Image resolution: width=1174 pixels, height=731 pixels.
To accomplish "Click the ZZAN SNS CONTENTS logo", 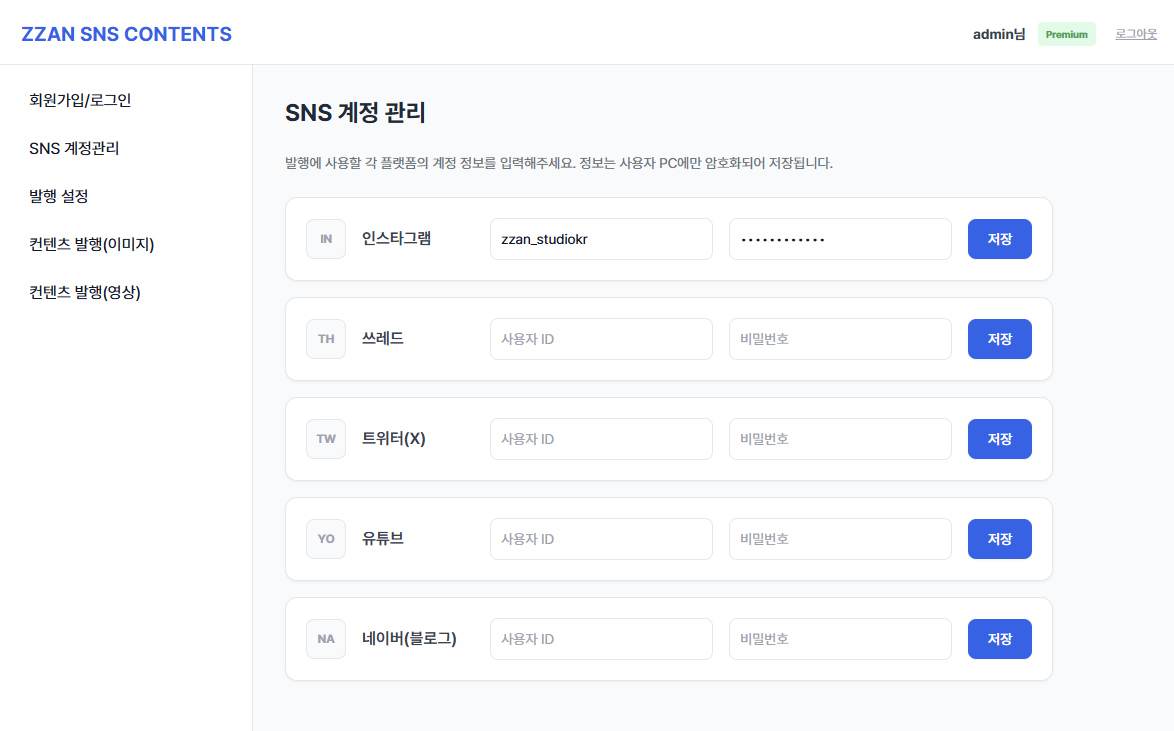I will click(x=126, y=34).
